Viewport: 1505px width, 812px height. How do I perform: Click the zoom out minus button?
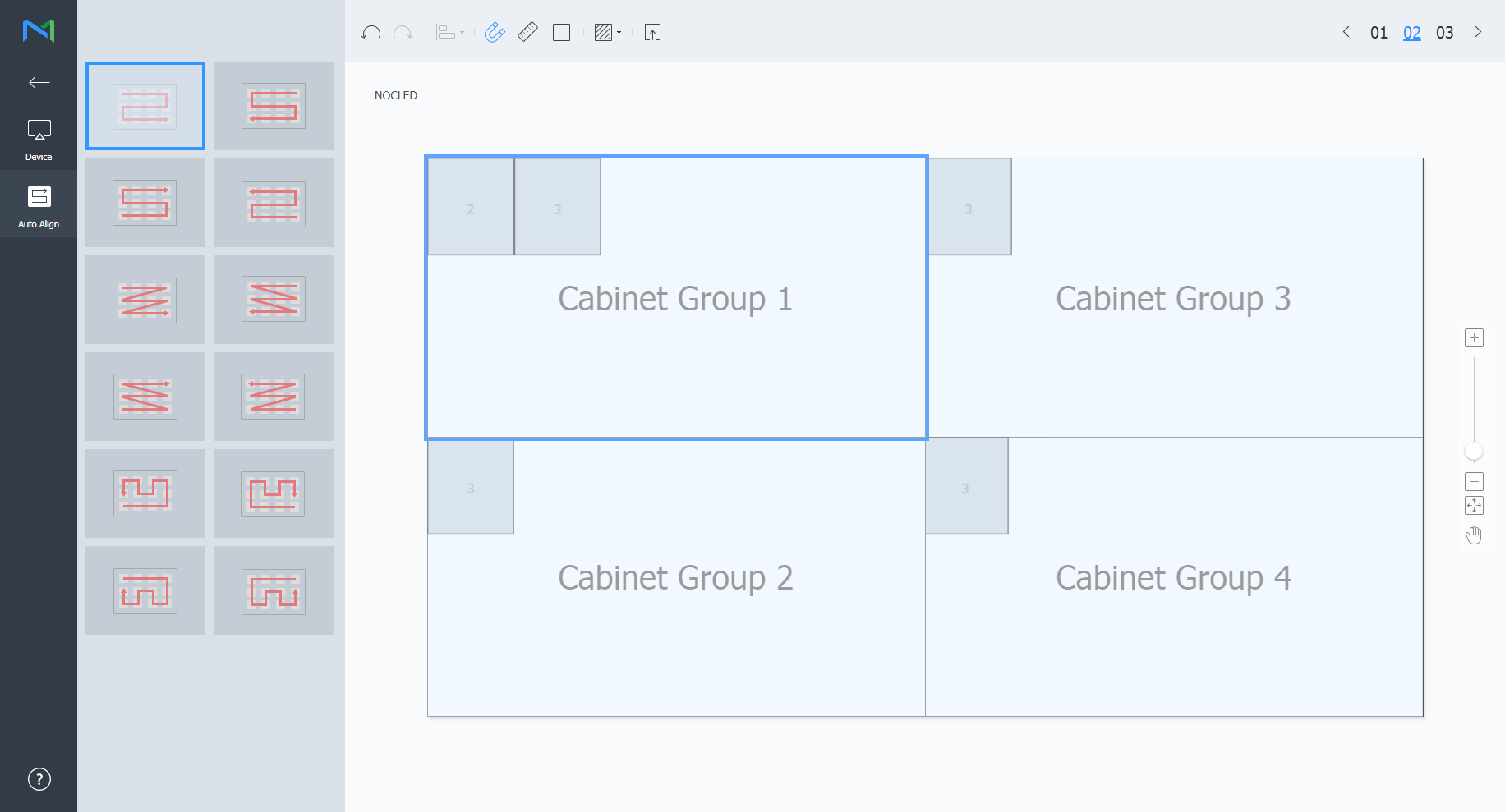coord(1474,482)
